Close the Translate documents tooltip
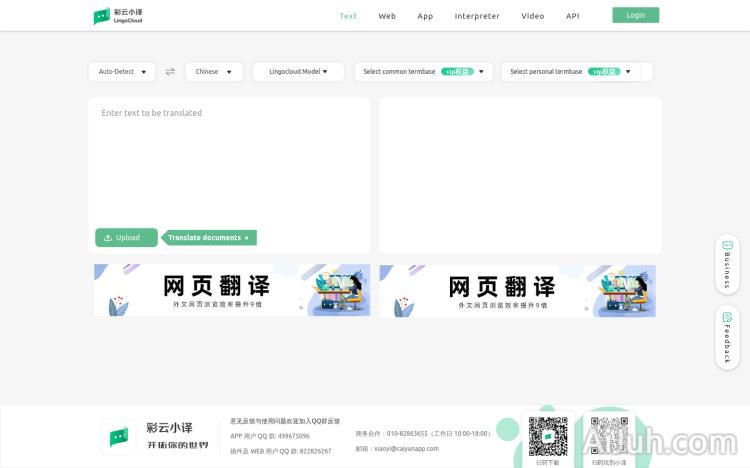 (247, 238)
